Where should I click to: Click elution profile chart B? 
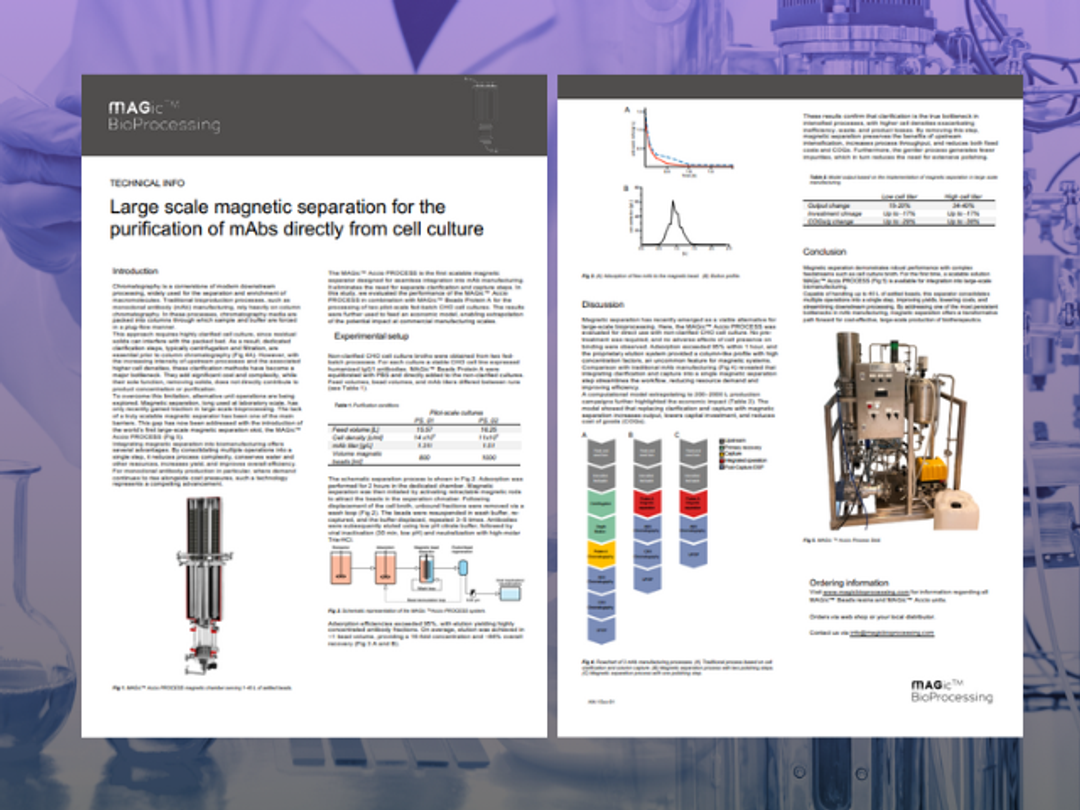[x=677, y=218]
